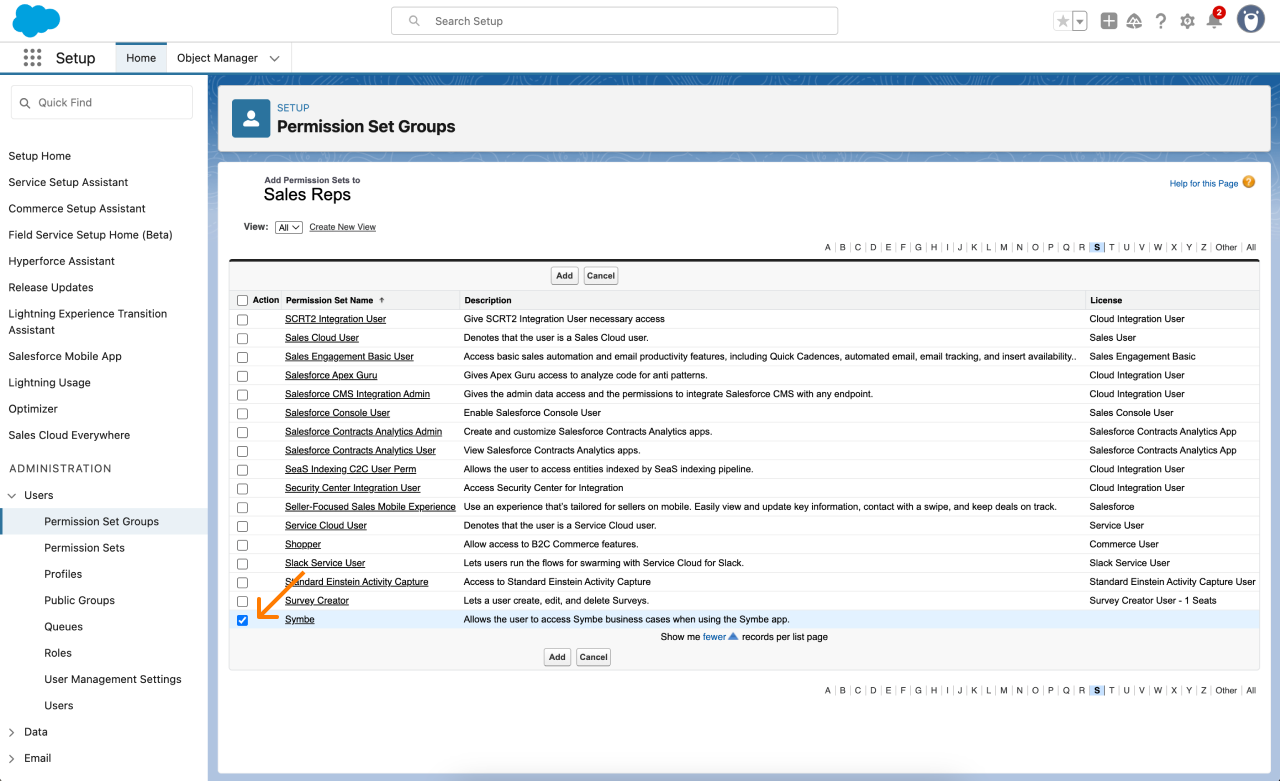Open the App Launcher grid icon

32,58
